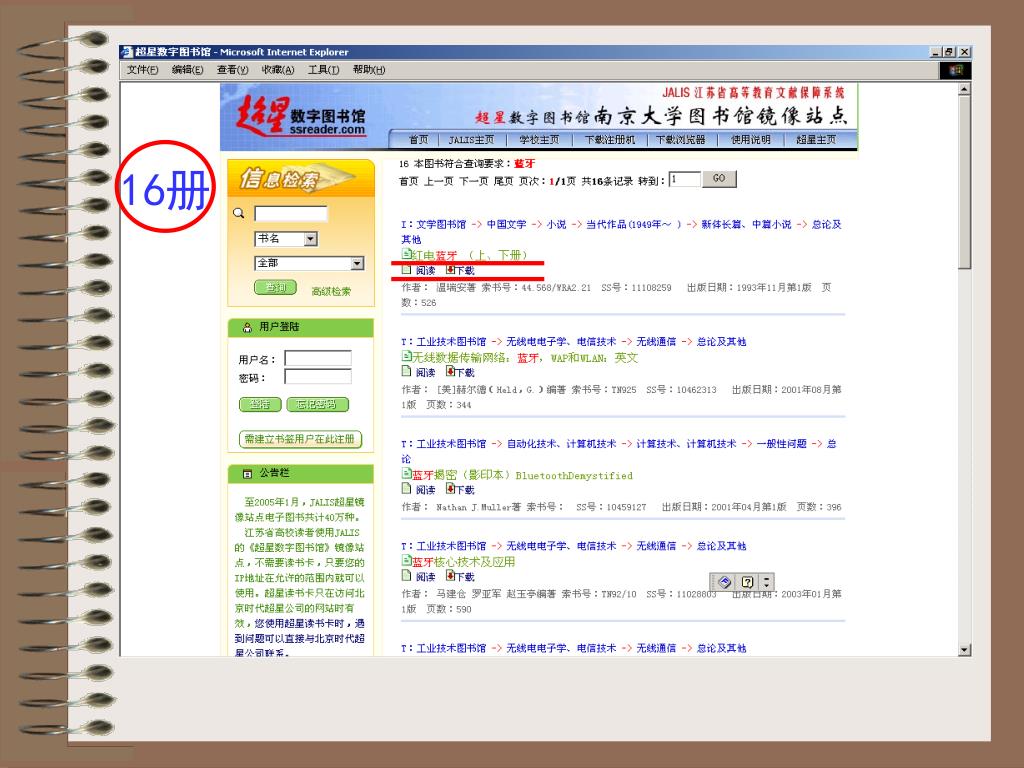Click the 忘记密码 button

317,404
